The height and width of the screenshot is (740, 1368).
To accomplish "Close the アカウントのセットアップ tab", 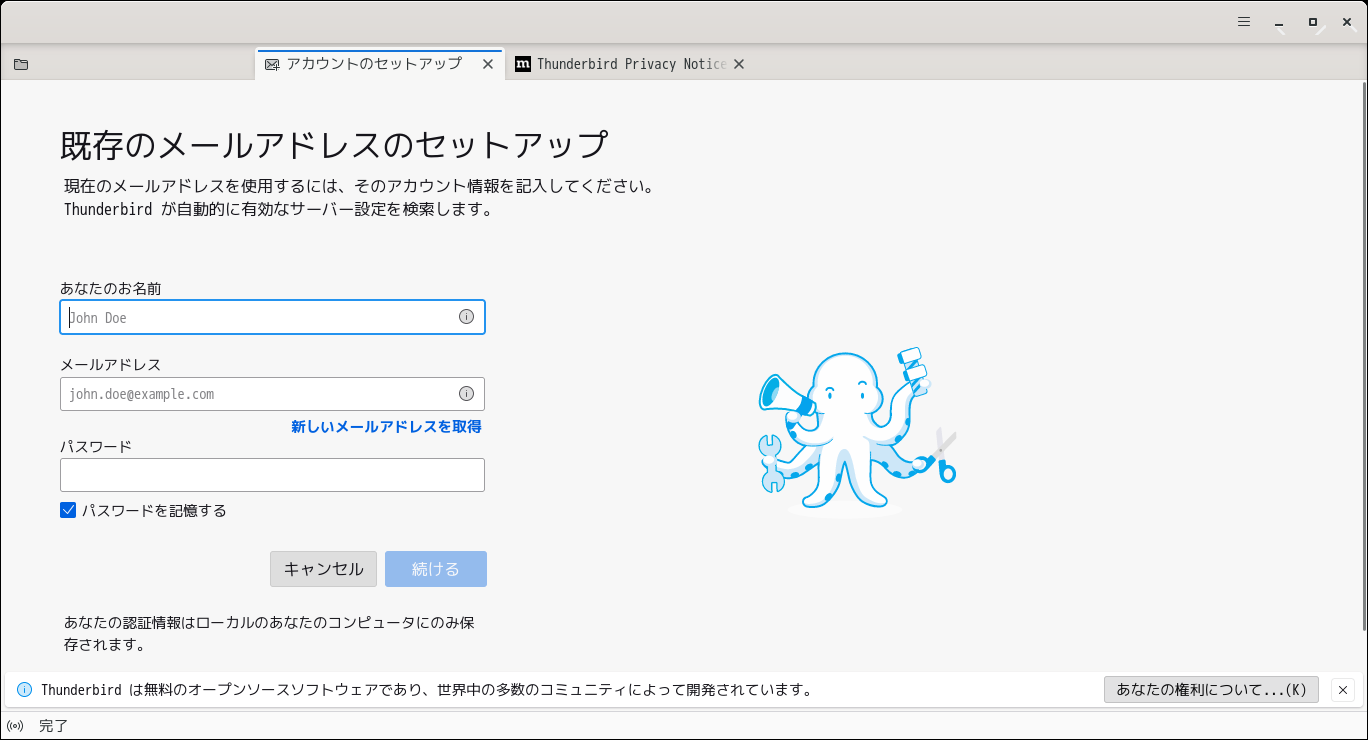I will (488, 64).
